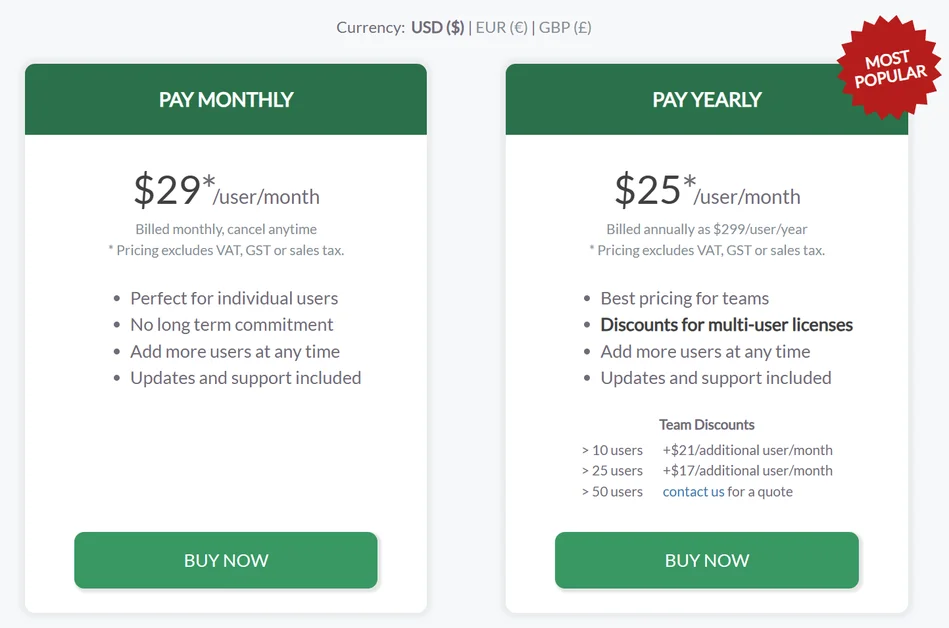Select the > 10 users discount row

pos(707,450)
